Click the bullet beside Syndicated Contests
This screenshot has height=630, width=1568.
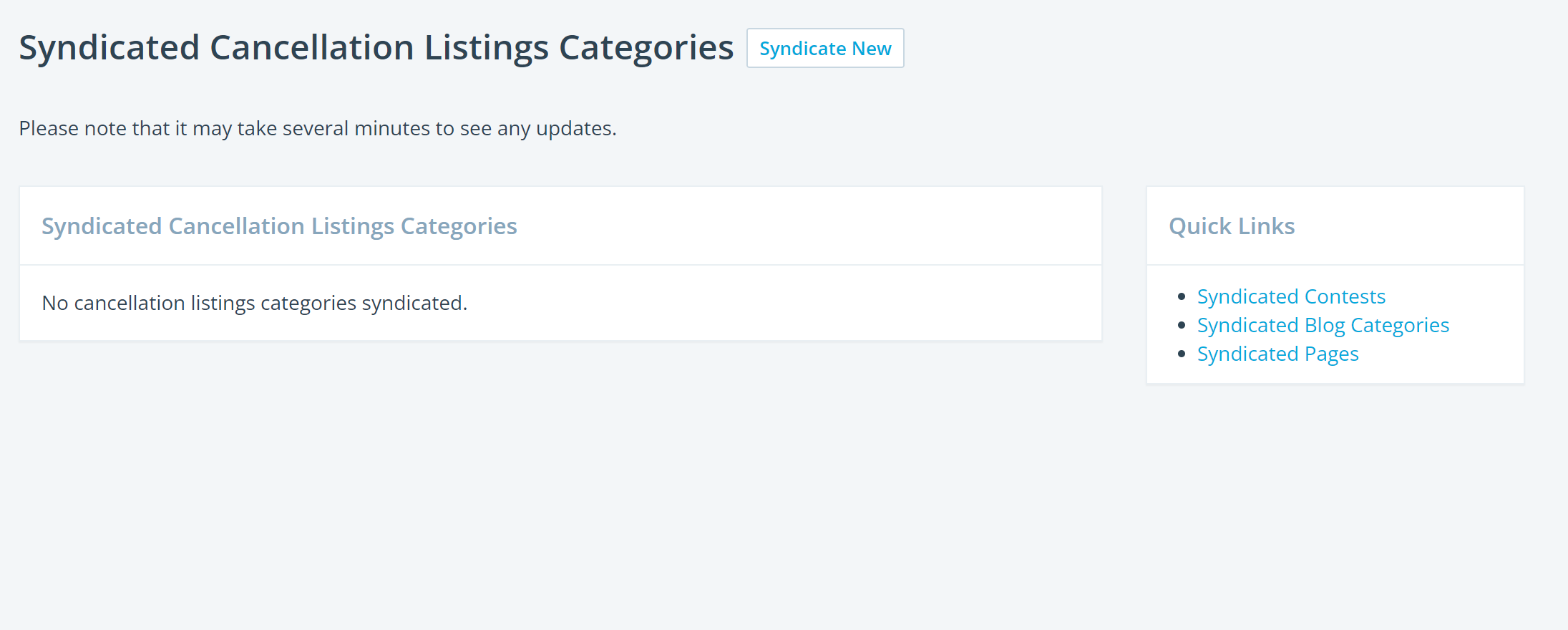1182,296
